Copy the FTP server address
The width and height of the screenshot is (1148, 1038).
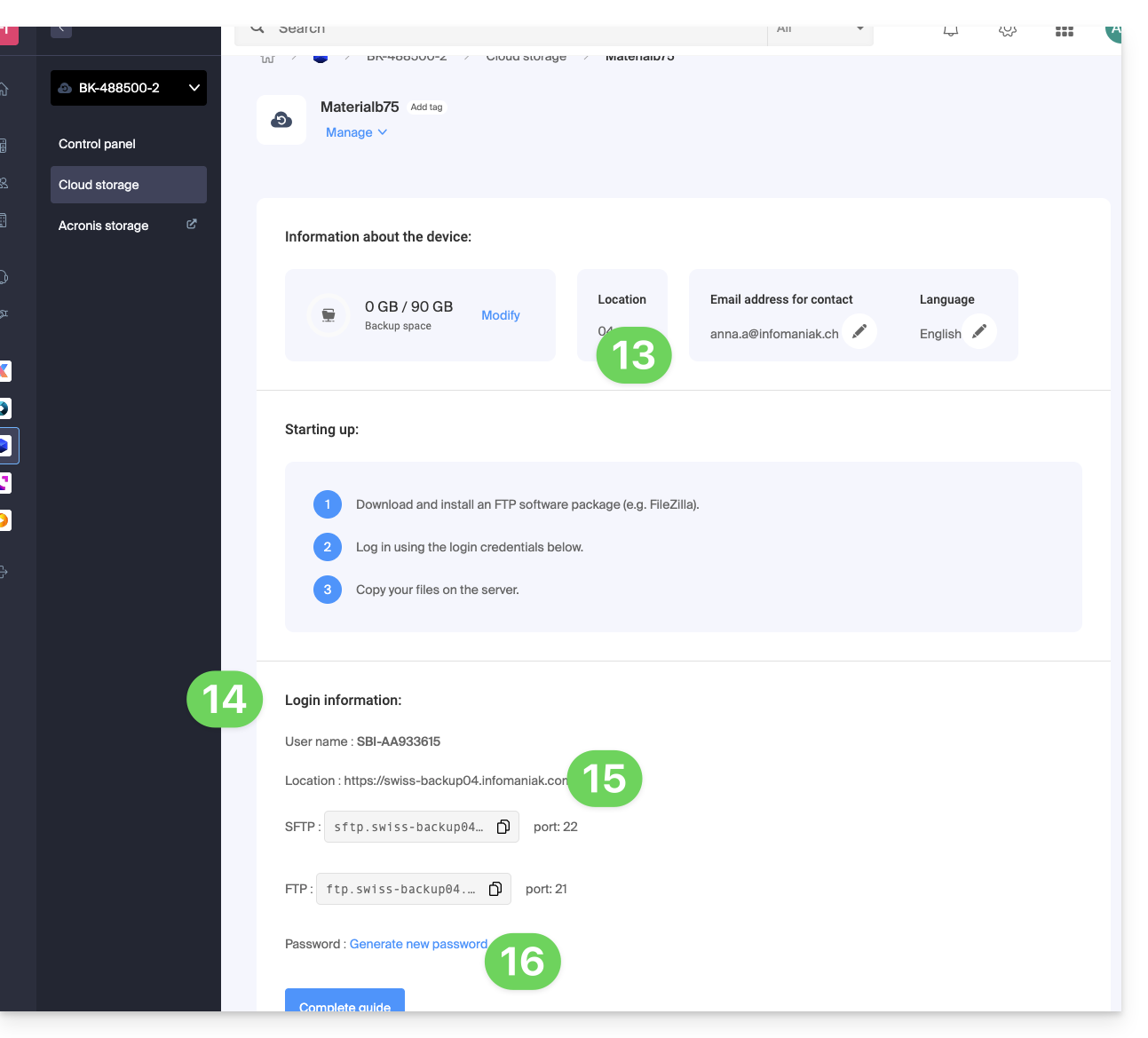495,889
